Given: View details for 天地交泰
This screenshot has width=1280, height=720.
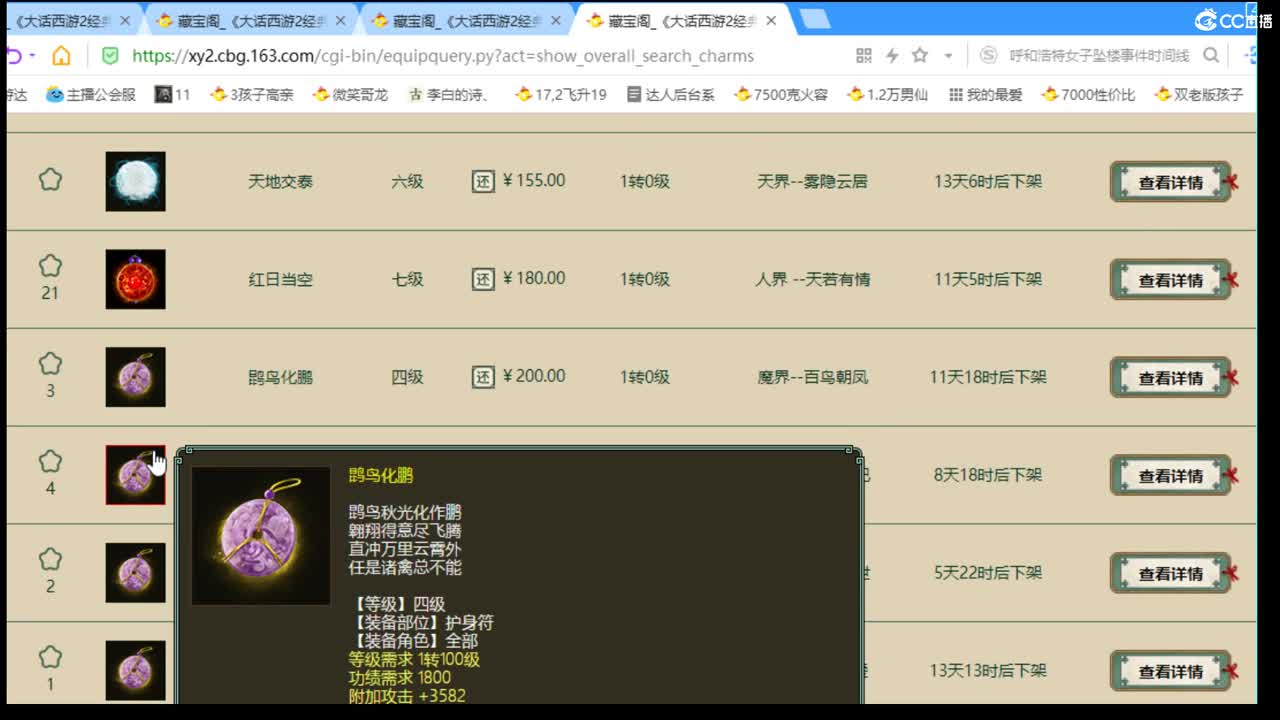Looking at the screenshot, I should pyautogui.click(x=1170, y=182).
